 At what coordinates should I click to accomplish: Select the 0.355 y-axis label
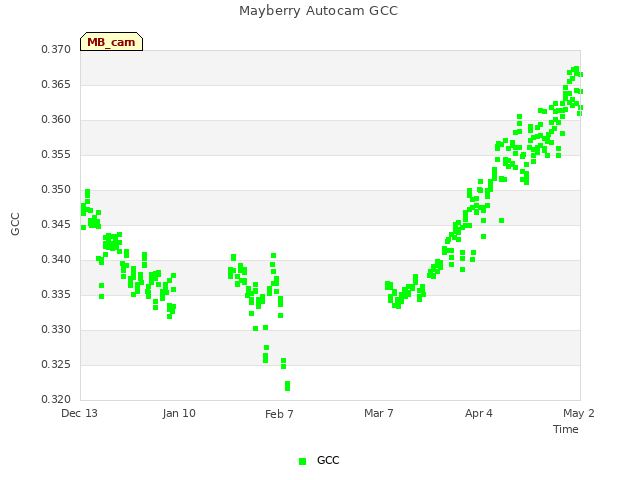coord(56,155)
